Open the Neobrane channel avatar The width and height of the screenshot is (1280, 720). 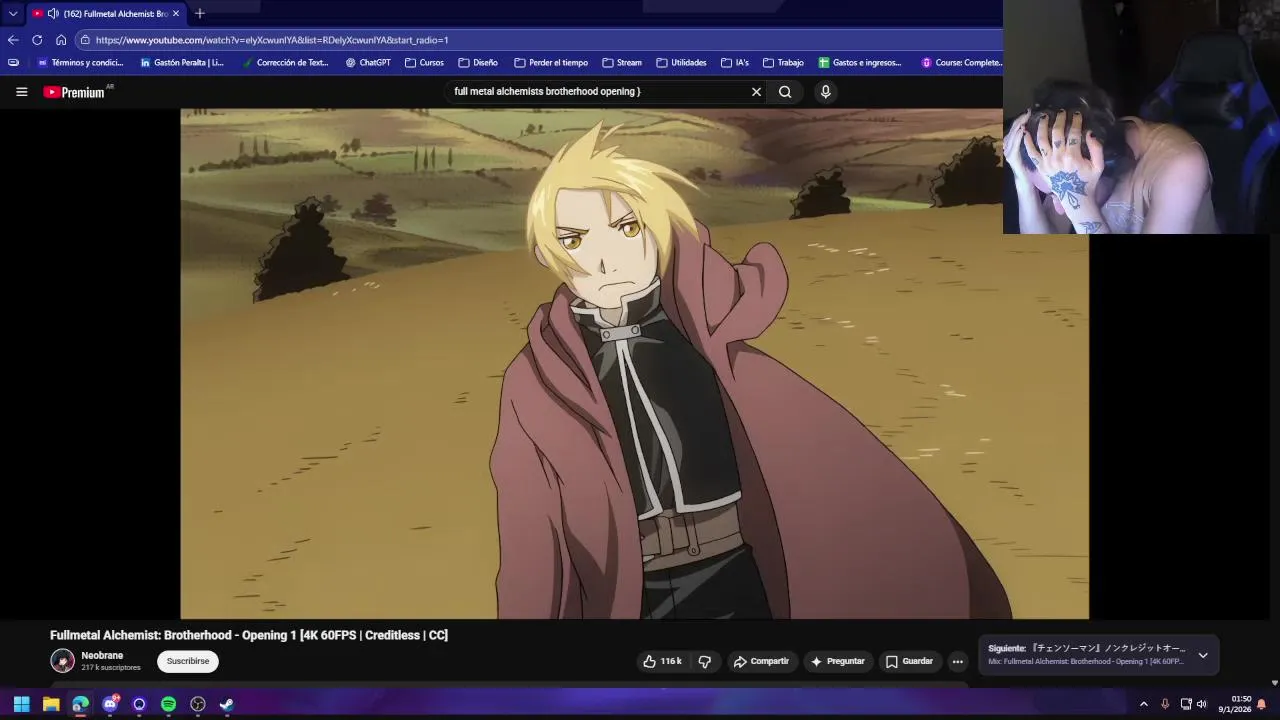[62, 661]
